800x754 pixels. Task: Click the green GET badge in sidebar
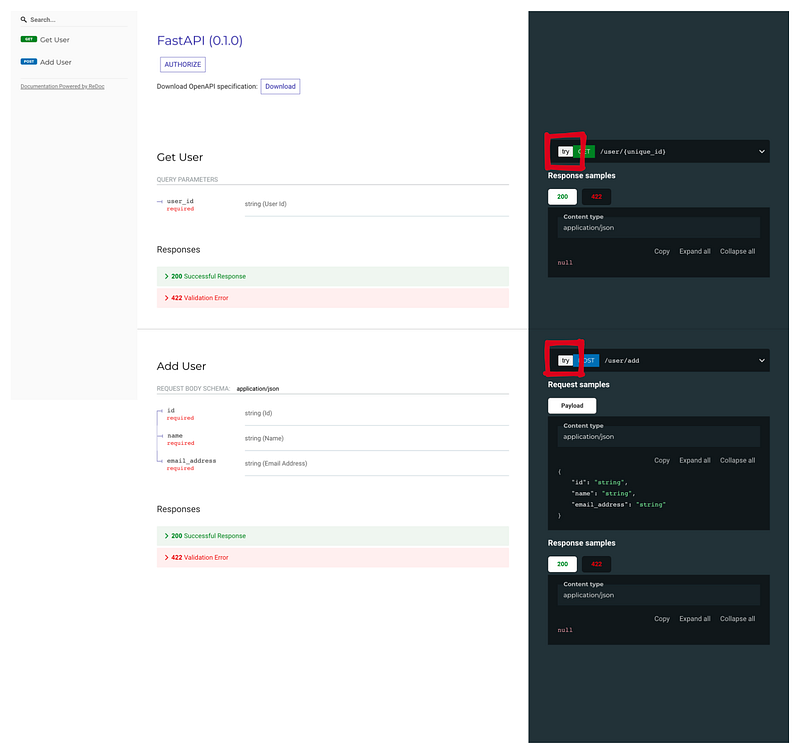click(29, 39)
